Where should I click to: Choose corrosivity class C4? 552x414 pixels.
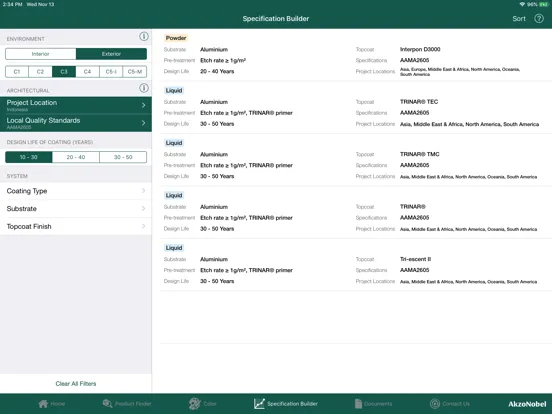(x=87, y=71)
